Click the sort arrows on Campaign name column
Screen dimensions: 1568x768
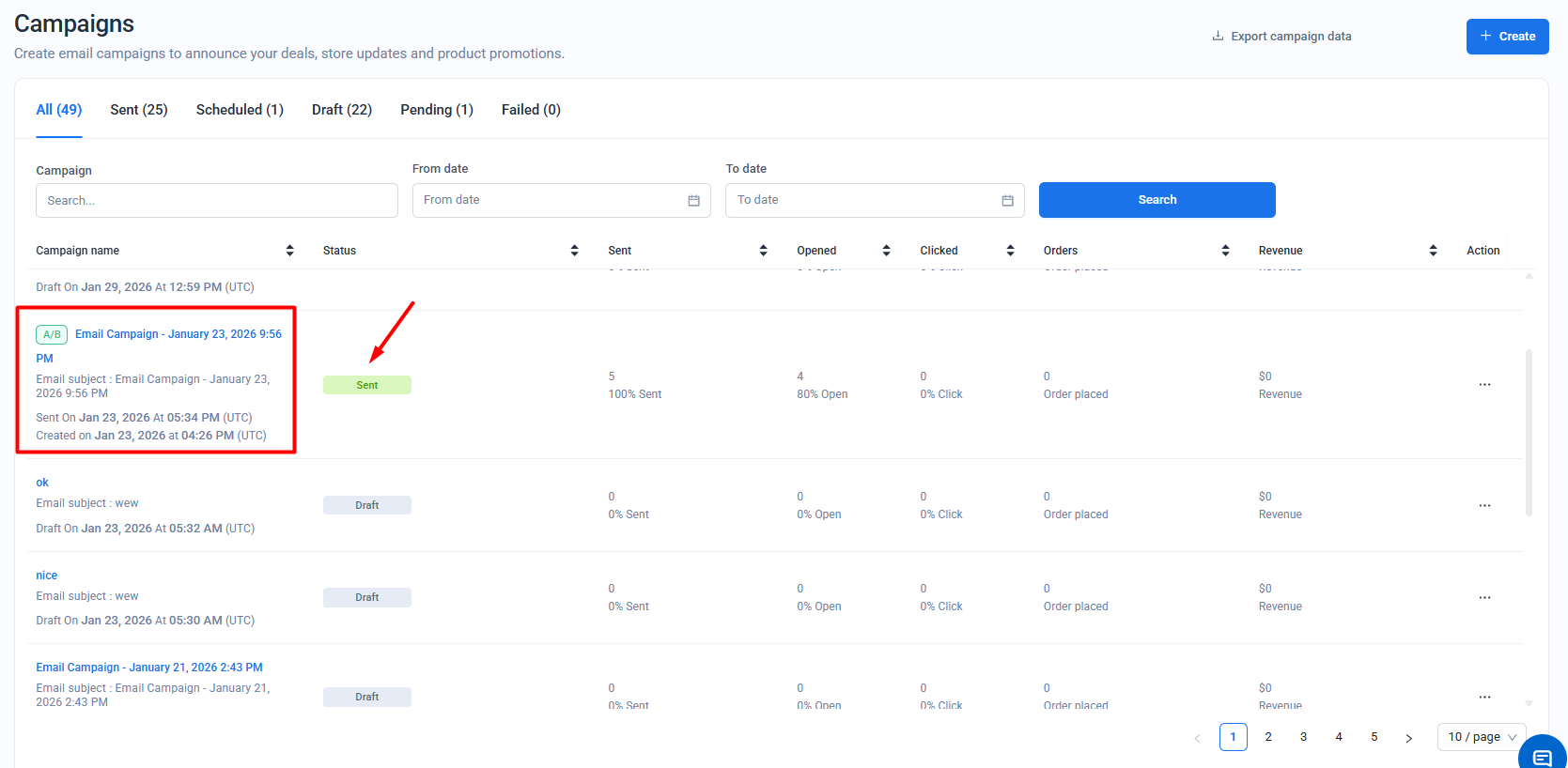(289, 251)
